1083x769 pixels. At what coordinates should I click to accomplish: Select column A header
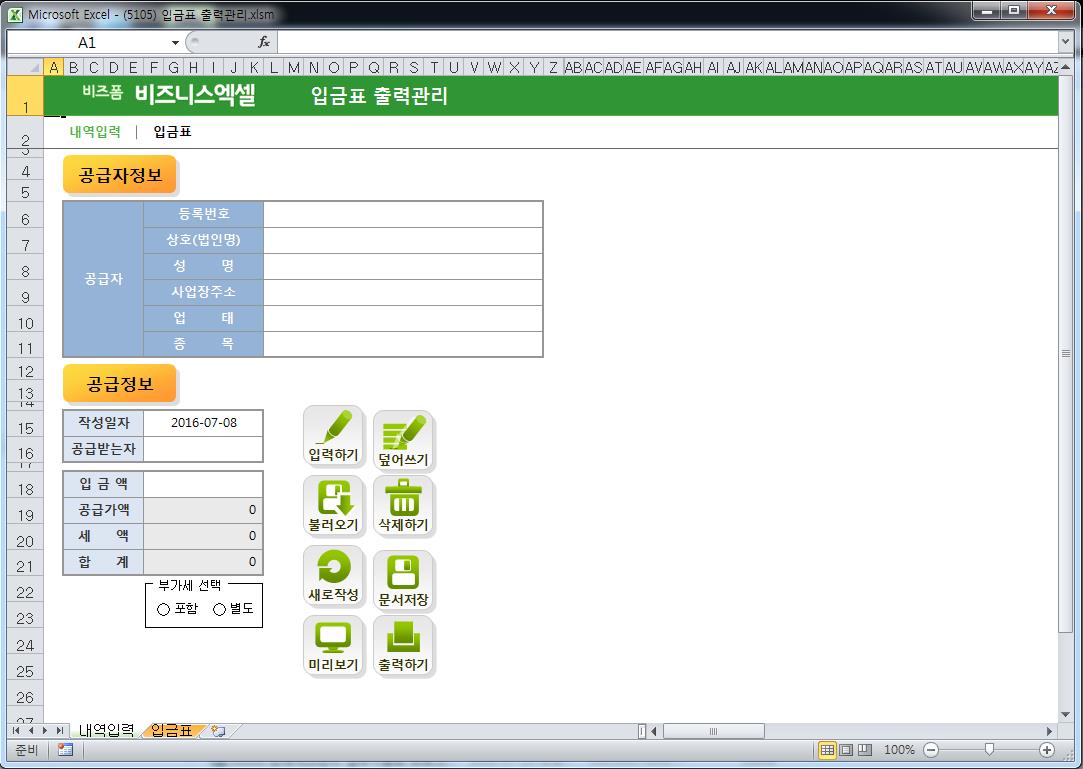53,67
